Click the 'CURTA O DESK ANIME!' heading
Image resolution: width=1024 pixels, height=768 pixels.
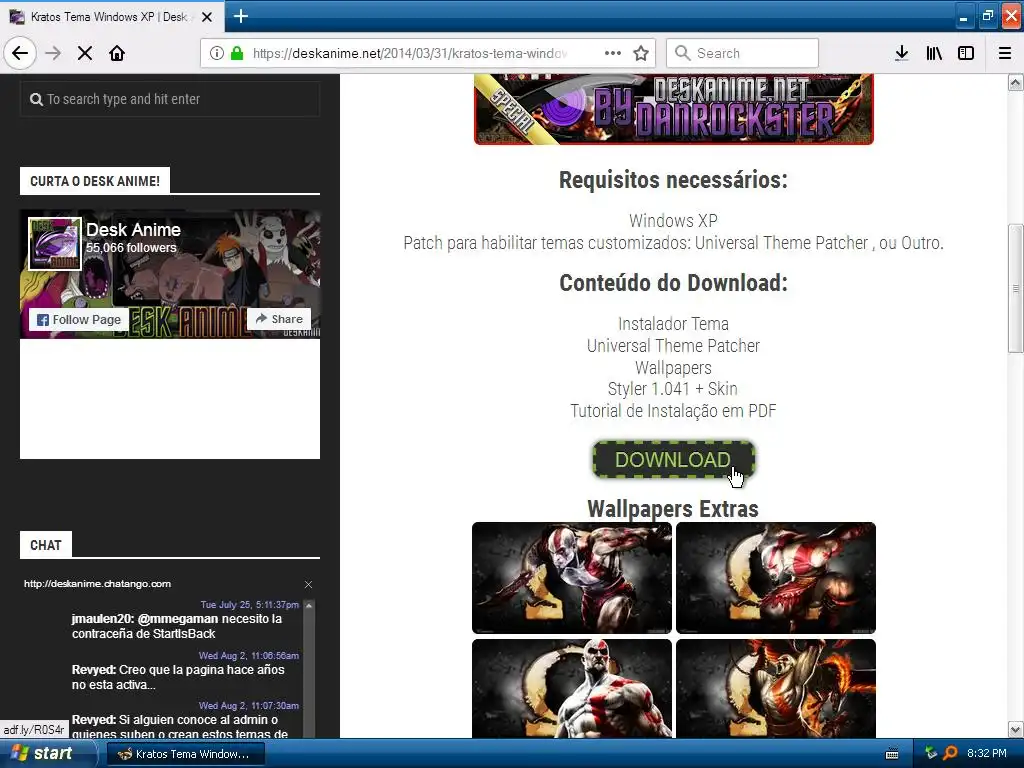click(x=95, y=181)
